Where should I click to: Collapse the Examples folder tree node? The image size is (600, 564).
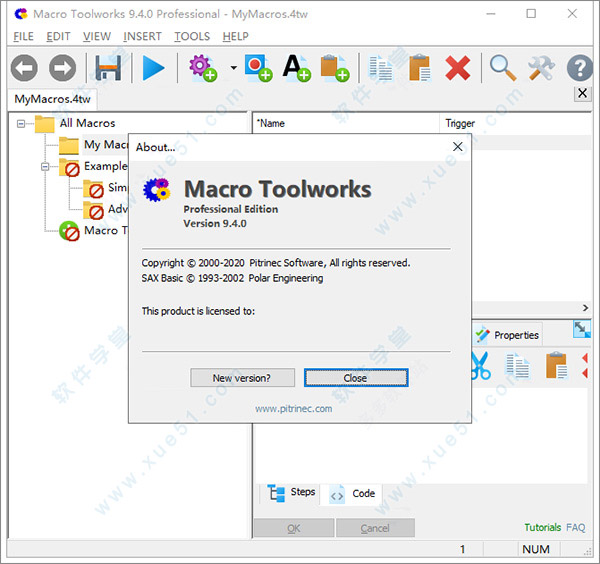click(46, 166)
